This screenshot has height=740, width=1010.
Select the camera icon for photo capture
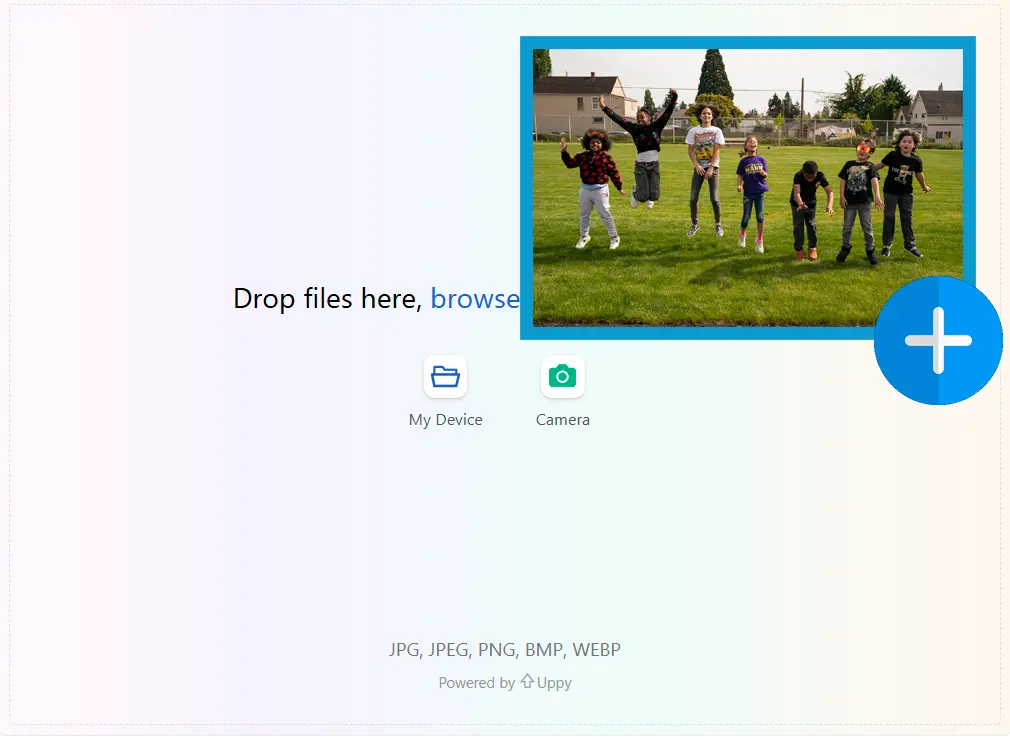click(x=562, y=376)
